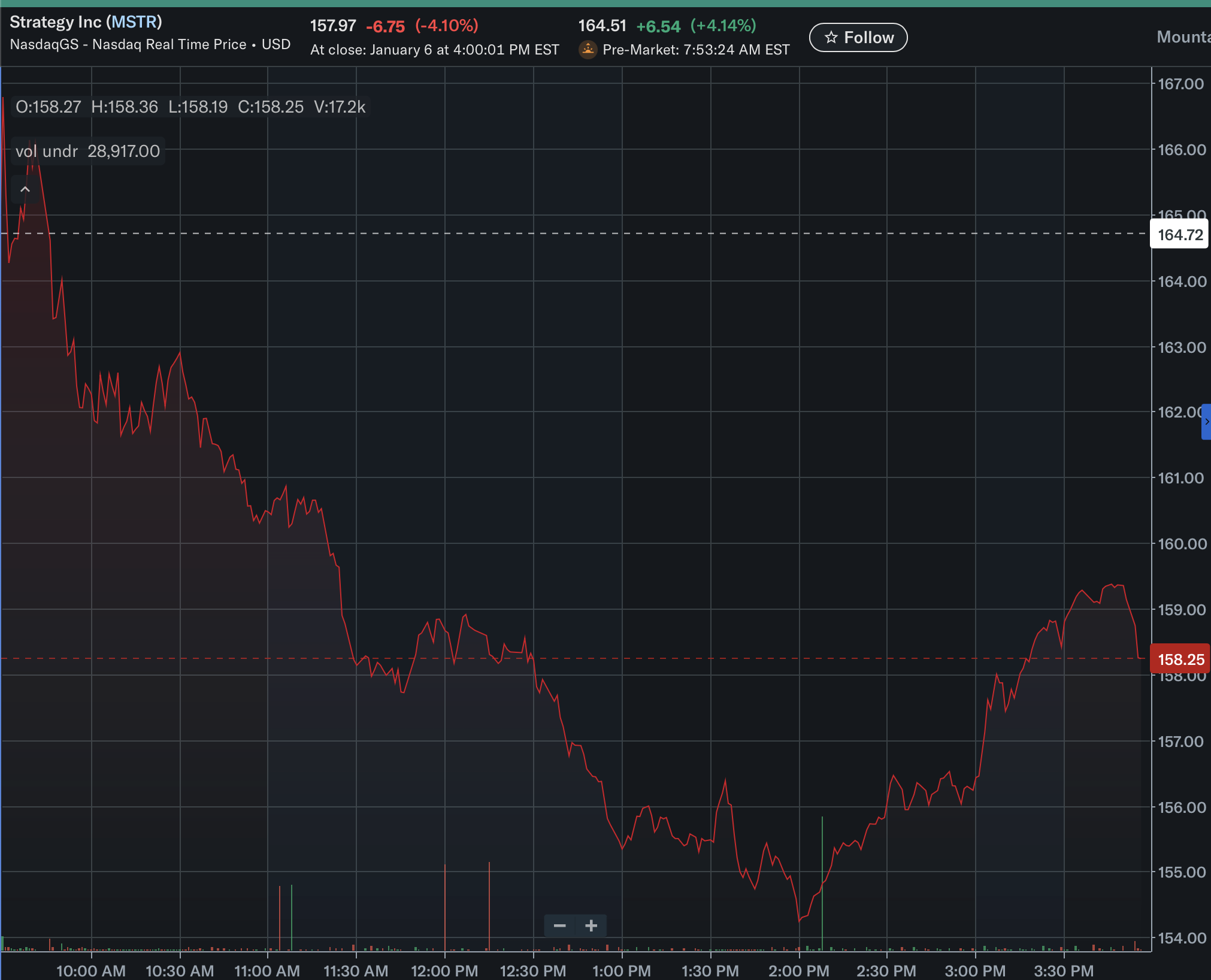
Task: Click the white 164.72 price label
Action: 1180,235
